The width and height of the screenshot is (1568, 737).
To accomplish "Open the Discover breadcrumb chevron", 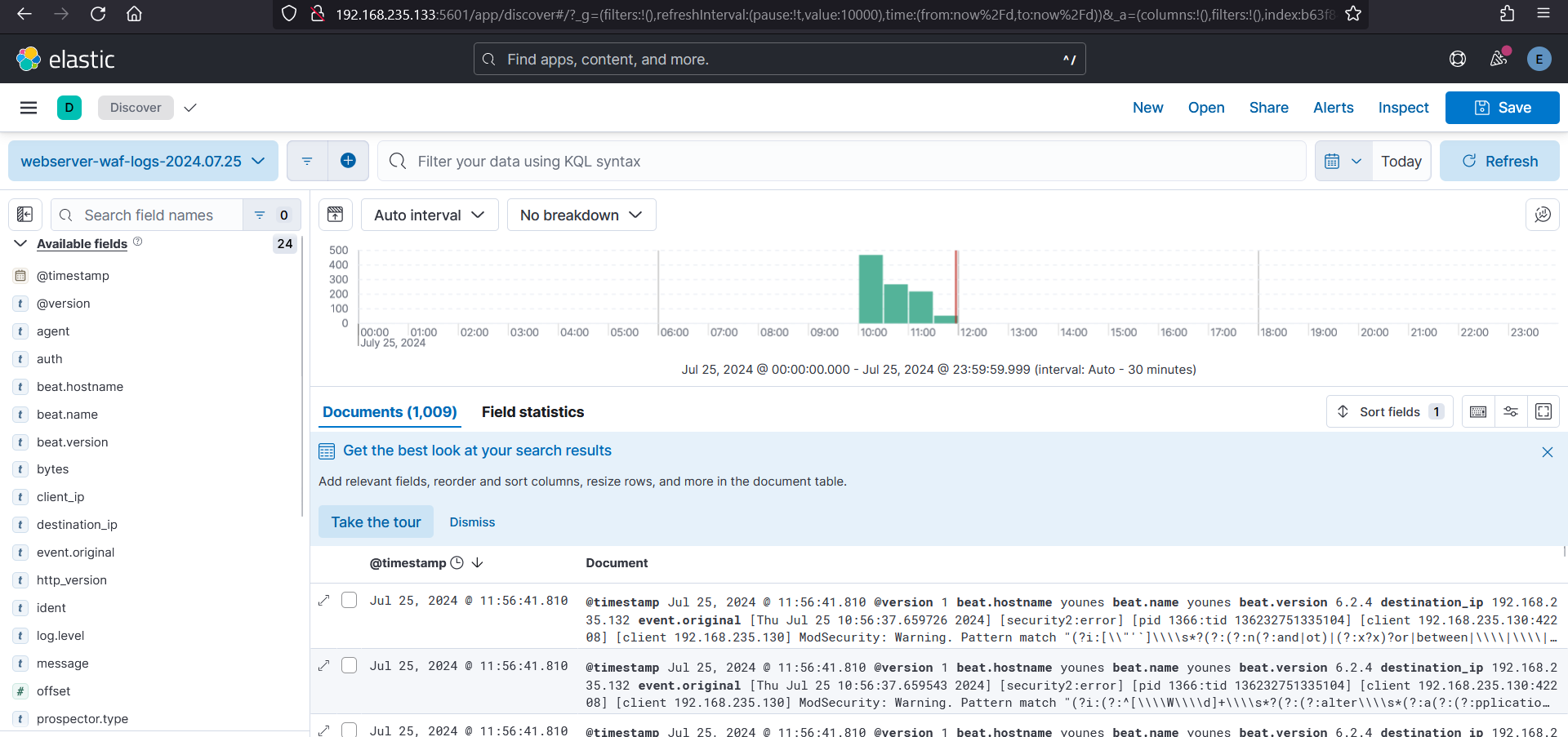I will pyautogui.click(x=190, y=108).
